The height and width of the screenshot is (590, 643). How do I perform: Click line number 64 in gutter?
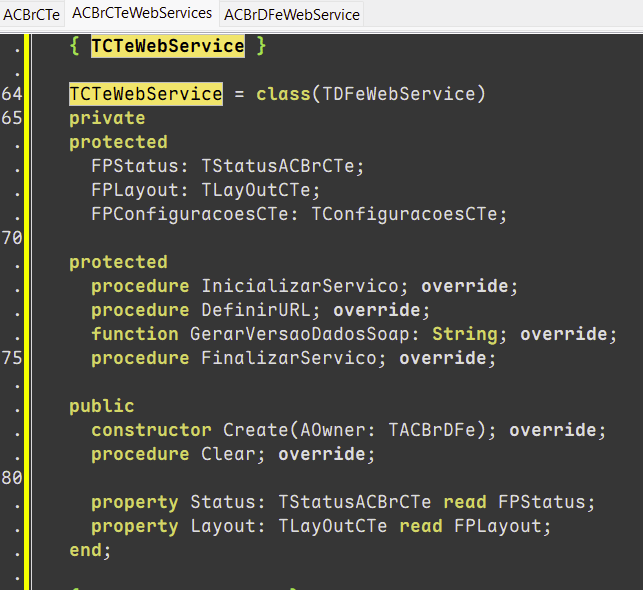point(11,94)
